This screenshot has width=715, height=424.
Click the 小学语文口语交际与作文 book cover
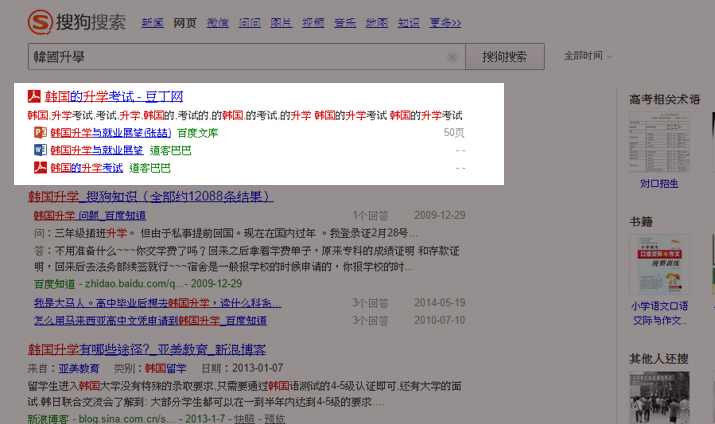(x=659, y=264)
